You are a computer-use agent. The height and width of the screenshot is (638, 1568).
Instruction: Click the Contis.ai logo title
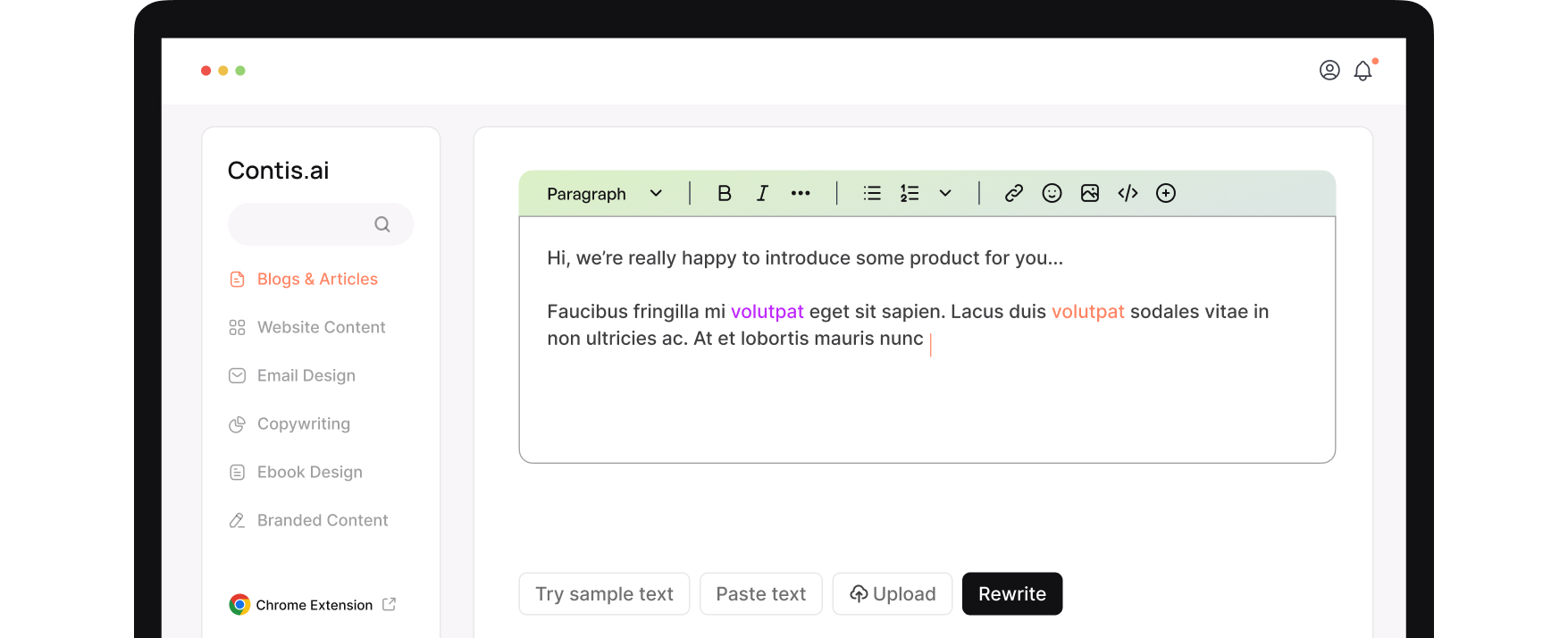pos(279,171)
